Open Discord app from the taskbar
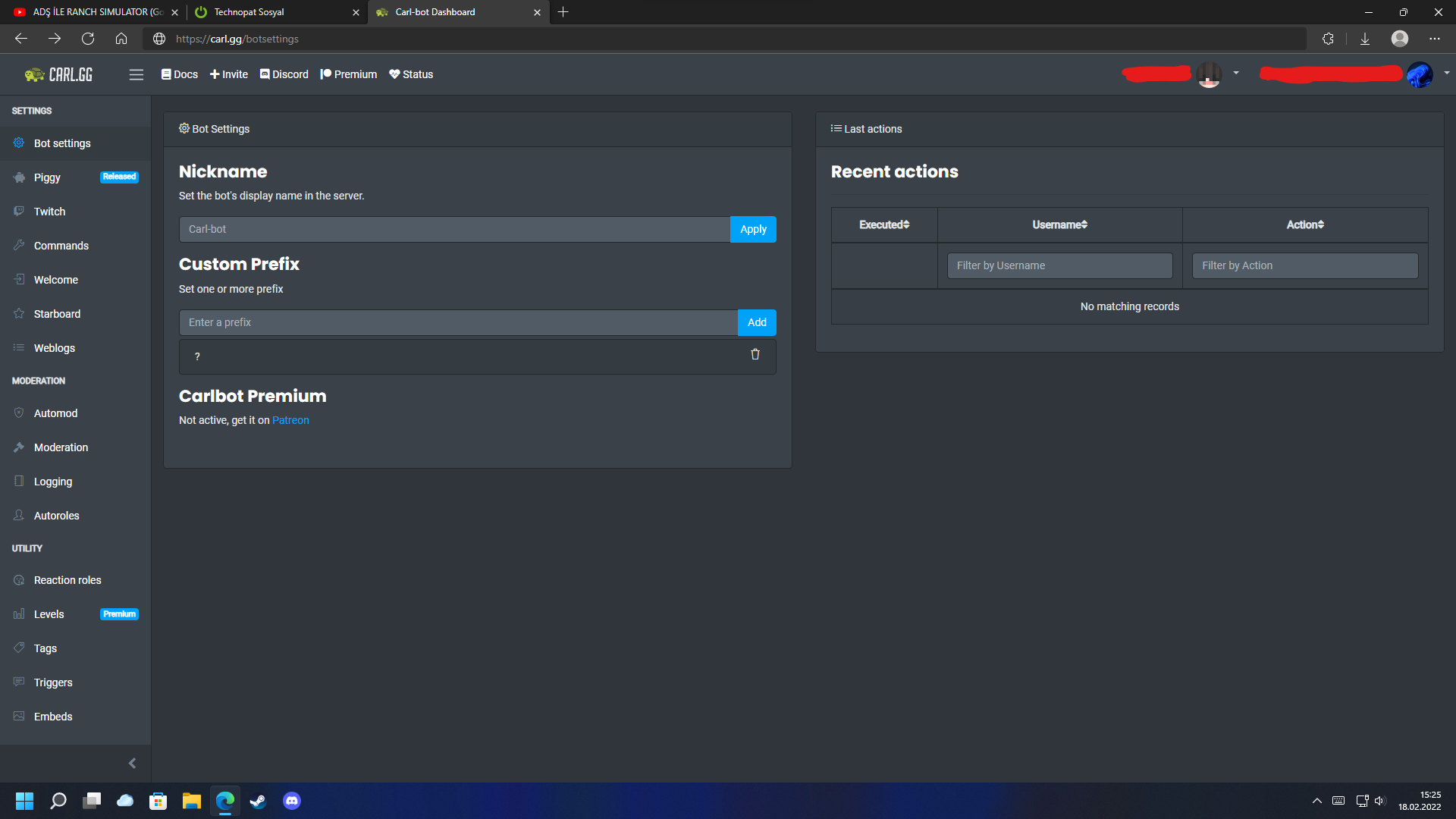The width and height of the screenshot is (1456, 819). pos(292,801)
